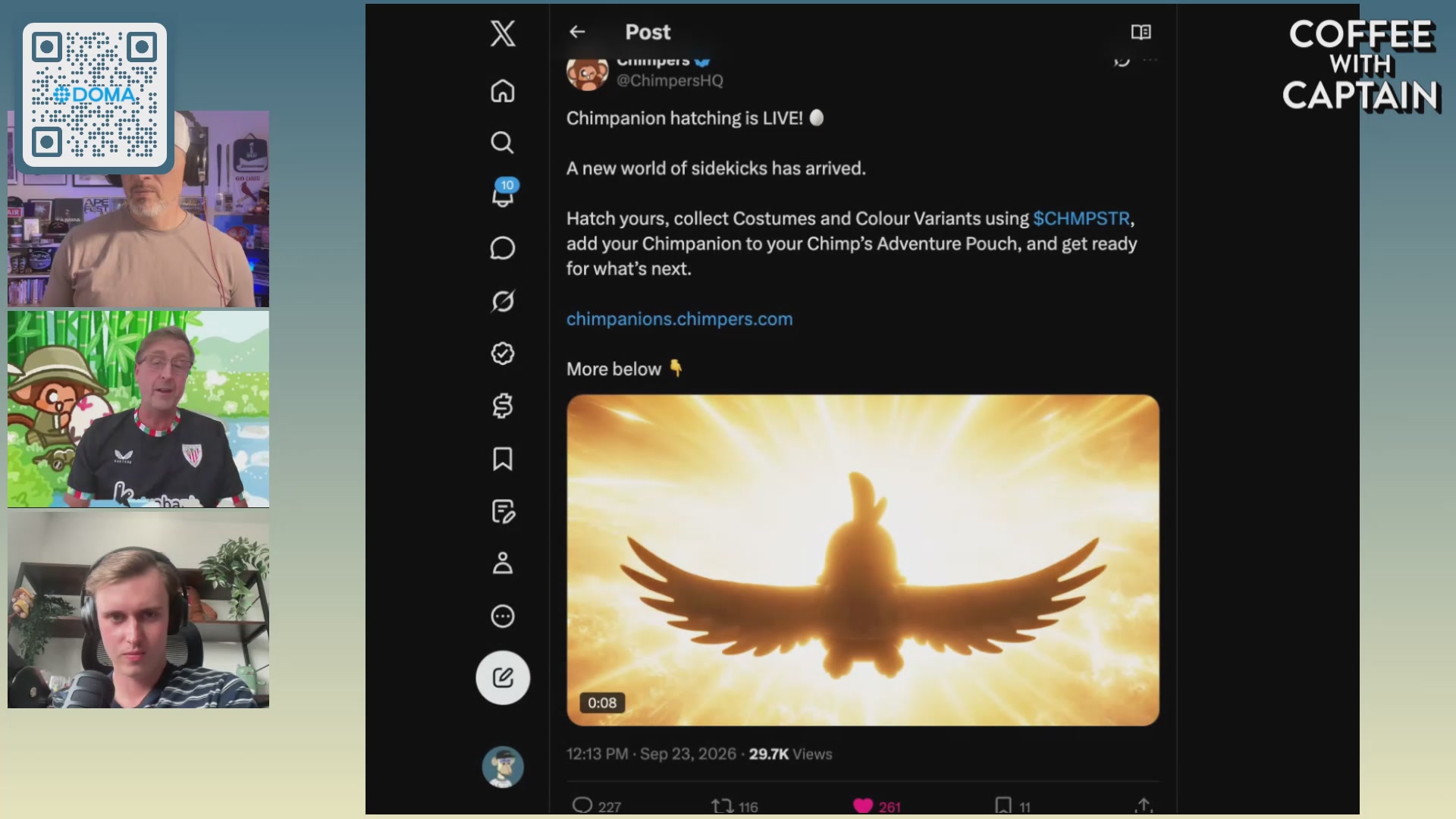Image resolution: width=1456 pixels, height=819 pixels.
Task: Open Grok from the sidebar
Action: [503, 301]
